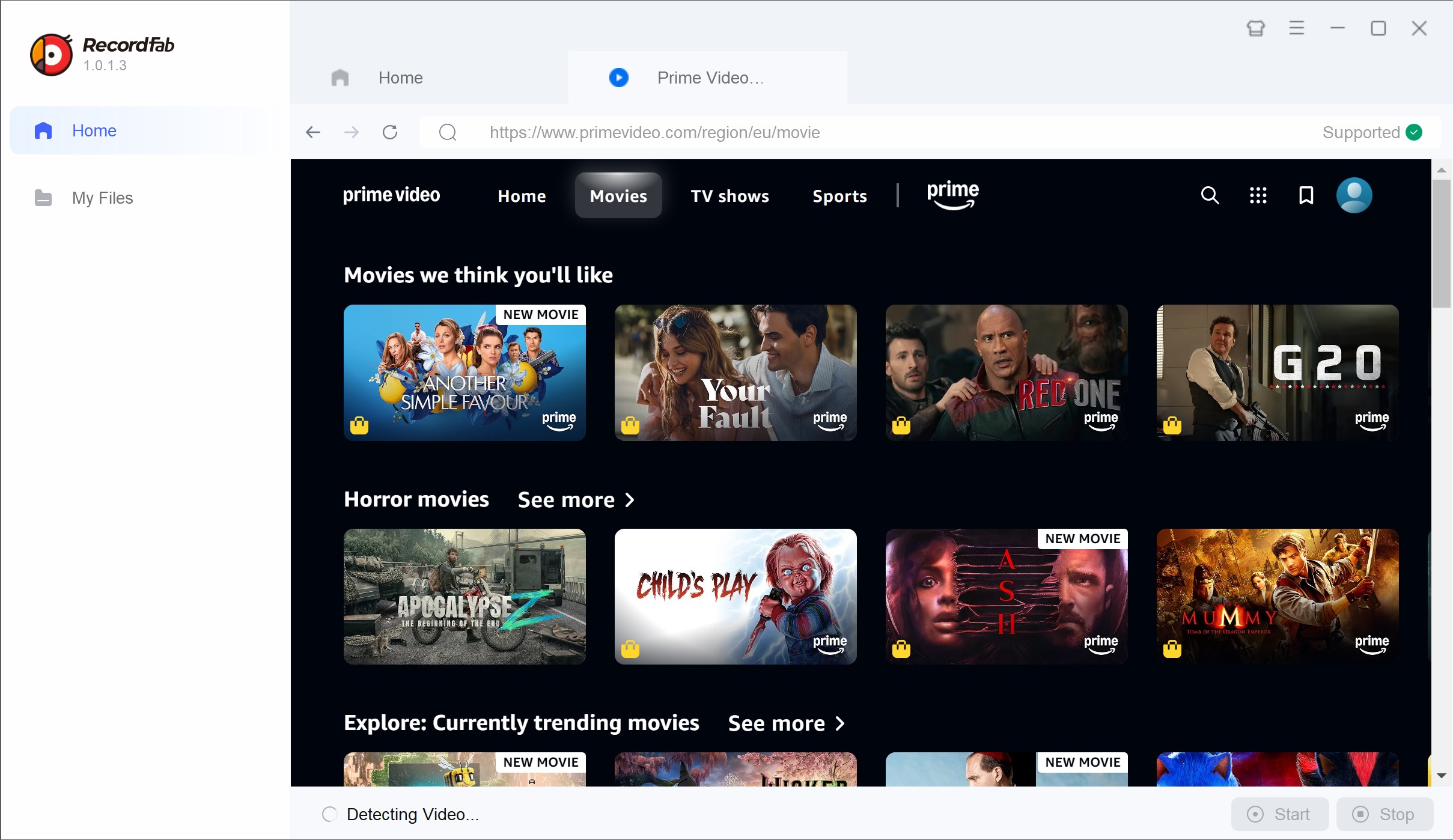The width and height of the screenshot is (1453, 840).
Task: Open G20 movie thumbnail
Action: [x=1278, y=373]
